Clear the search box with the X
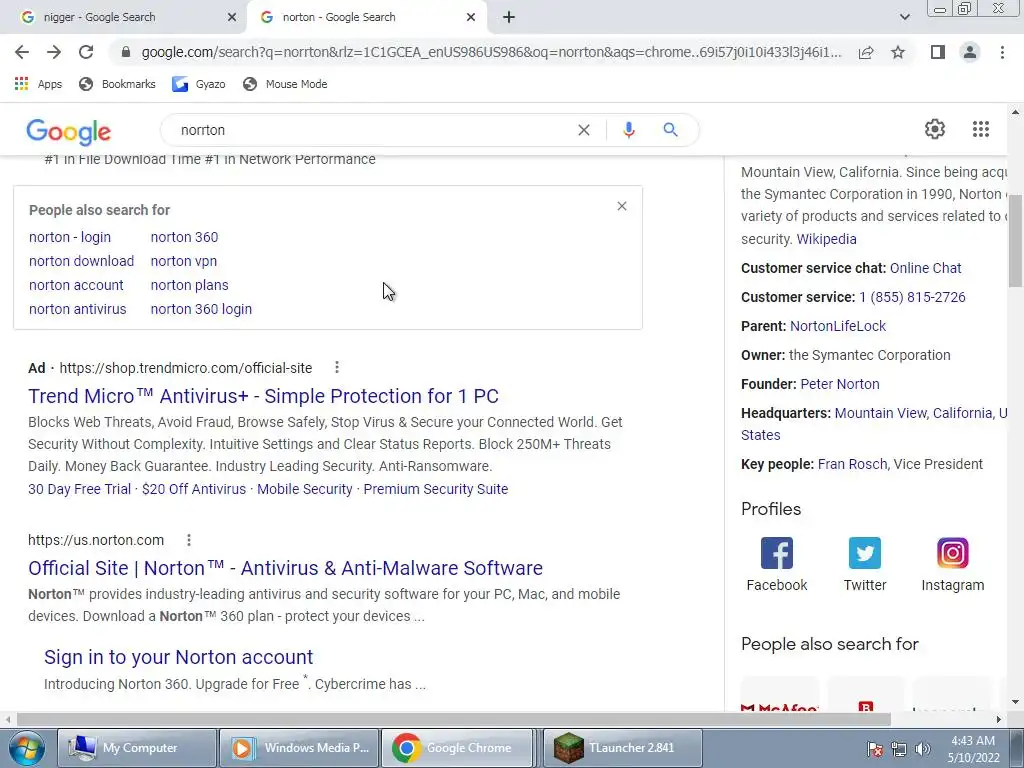Image resolution: width=1024 pixels, height=768 pixels. (584, 130)
